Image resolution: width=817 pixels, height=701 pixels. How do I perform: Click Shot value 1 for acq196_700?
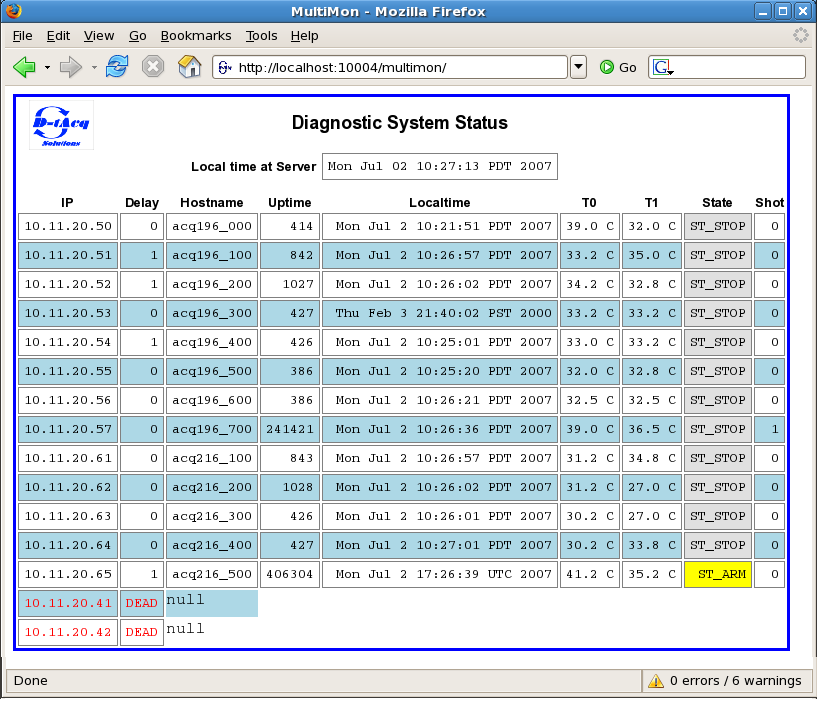(x=770, y=429)
